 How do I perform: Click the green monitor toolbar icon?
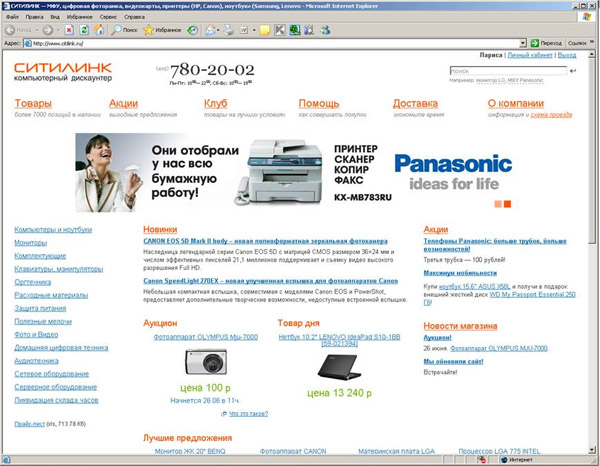click(x=295, y=30)
